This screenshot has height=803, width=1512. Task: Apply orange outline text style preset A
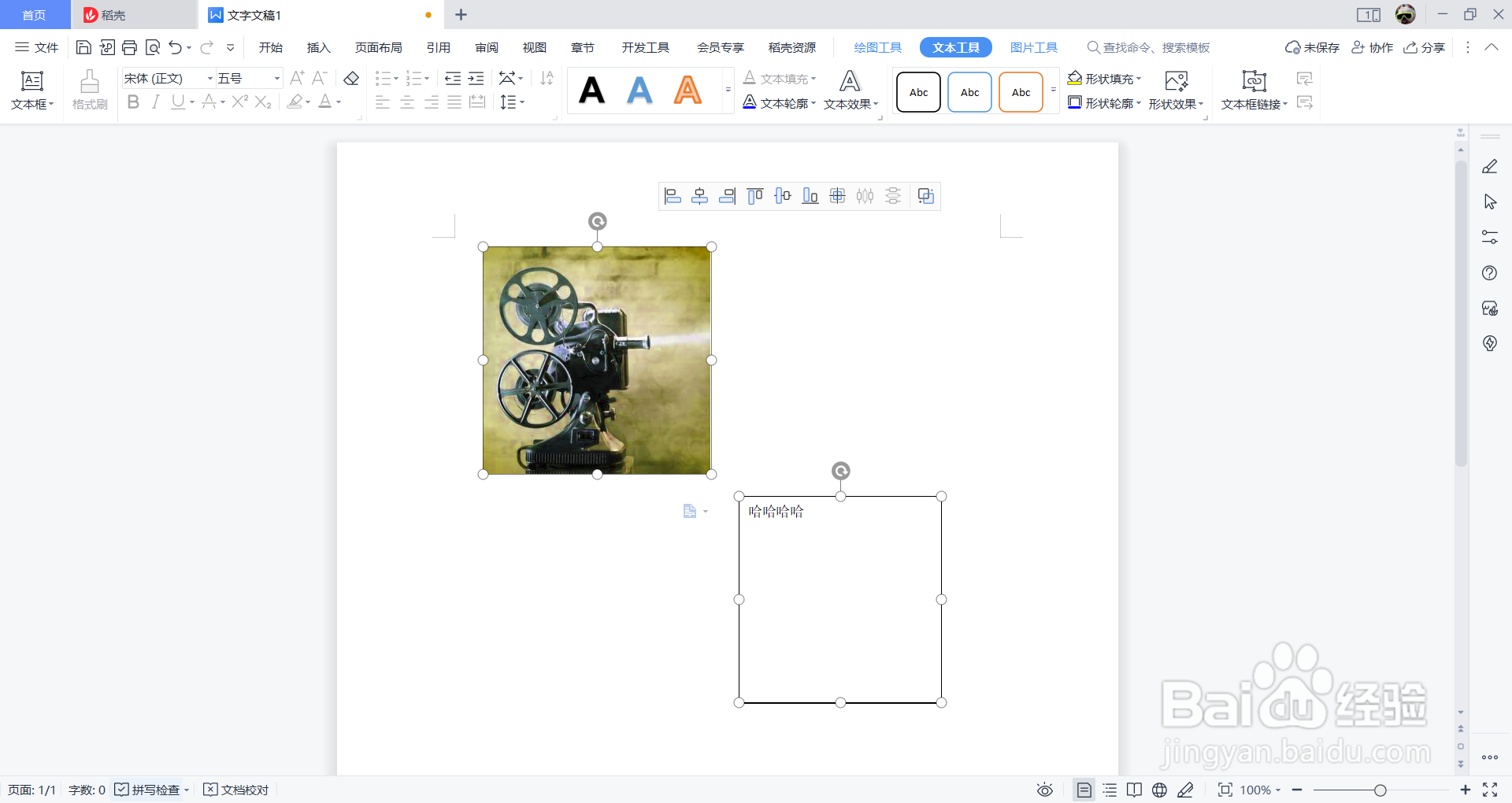688,91
